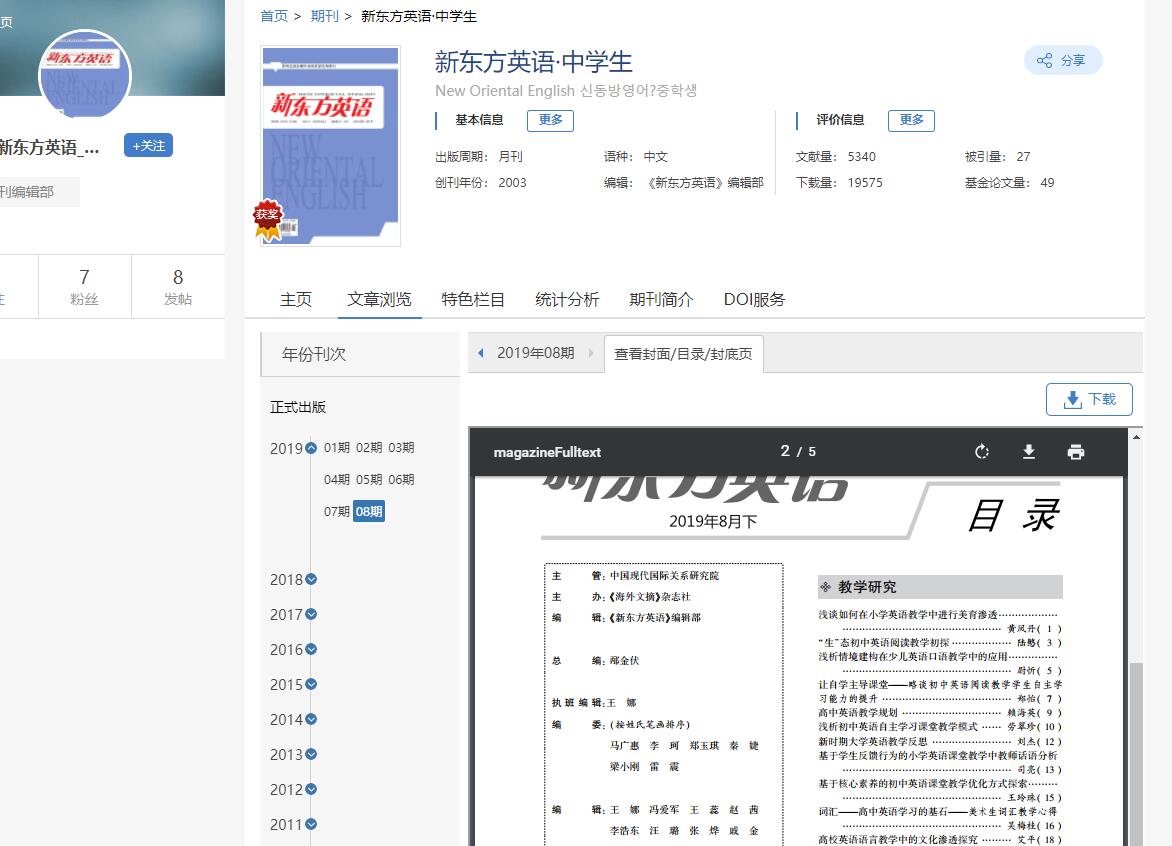Select the 查看封面/目录/封底页 tab
This screenshot has height=846, width=1172.
[683, 353]
